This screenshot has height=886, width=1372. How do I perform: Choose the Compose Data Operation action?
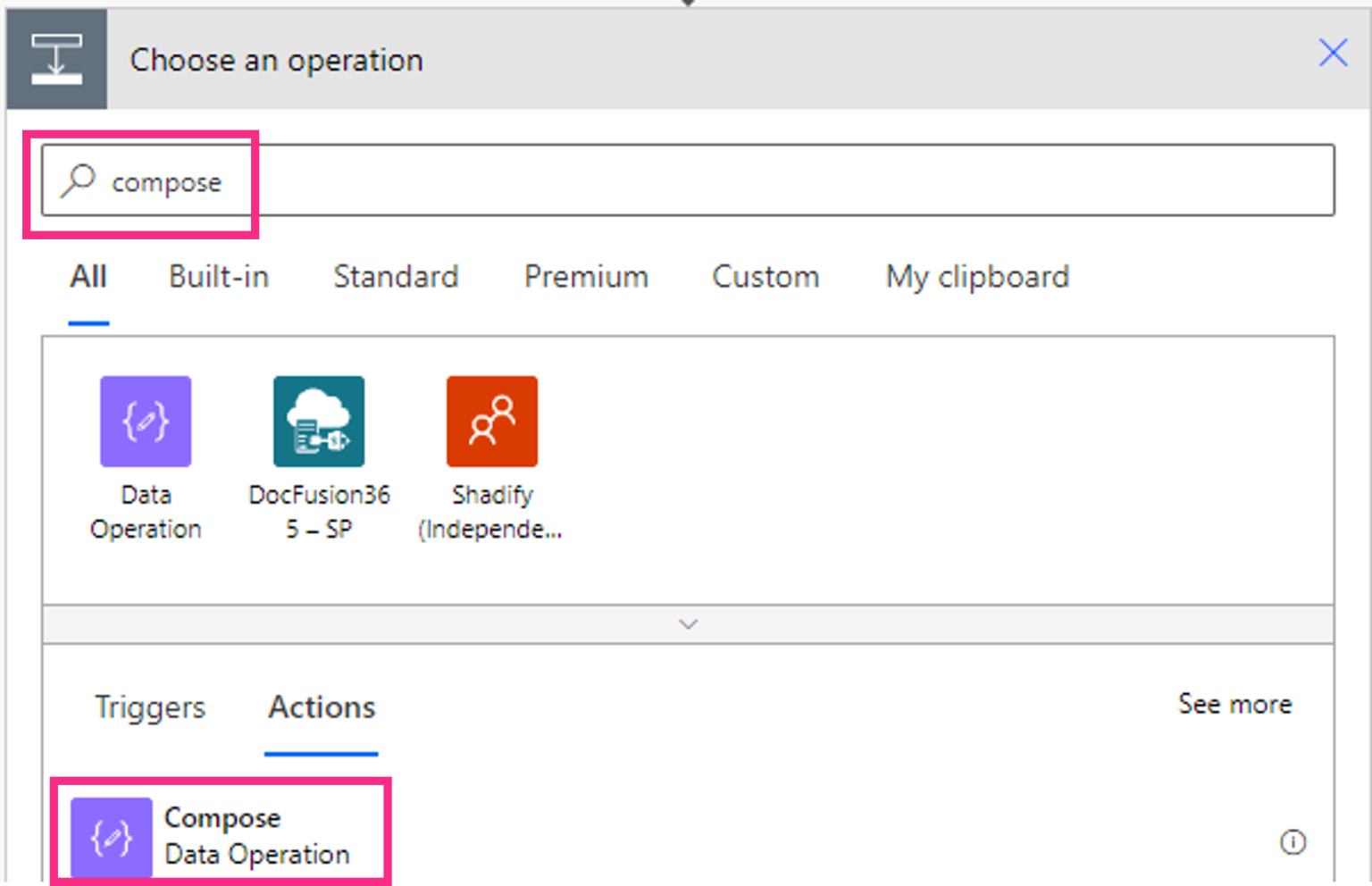[x=223, y=834]
